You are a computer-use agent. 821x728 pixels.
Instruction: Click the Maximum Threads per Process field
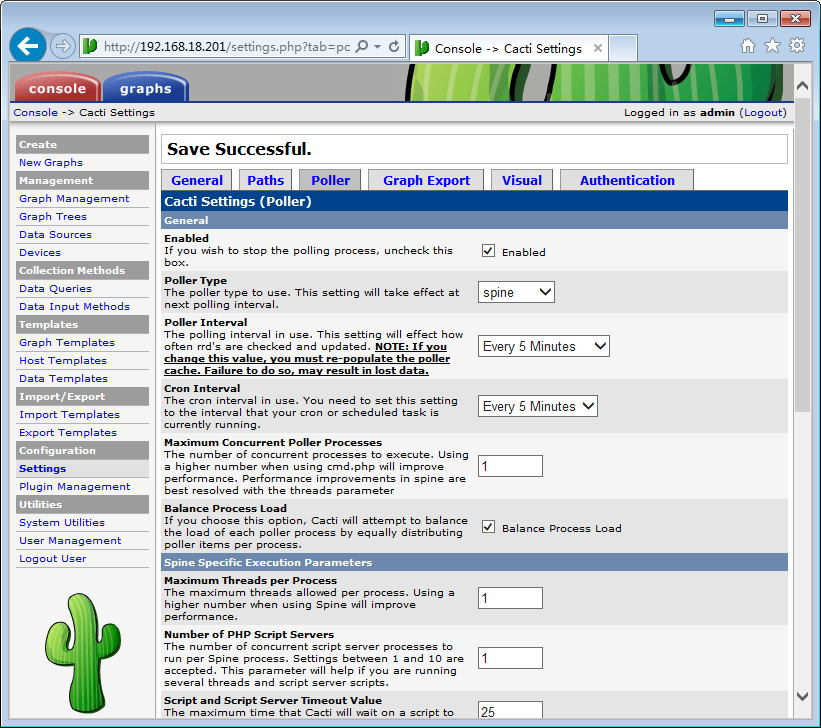point(510,598)
